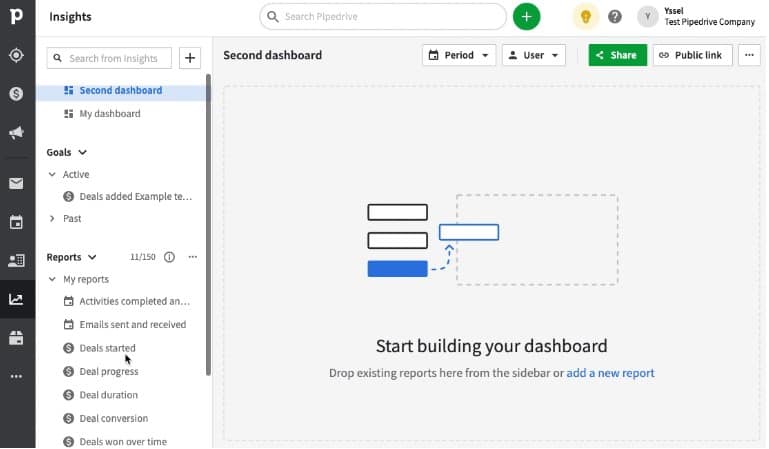Open the help question mark icon

click(x=615, y=17)
